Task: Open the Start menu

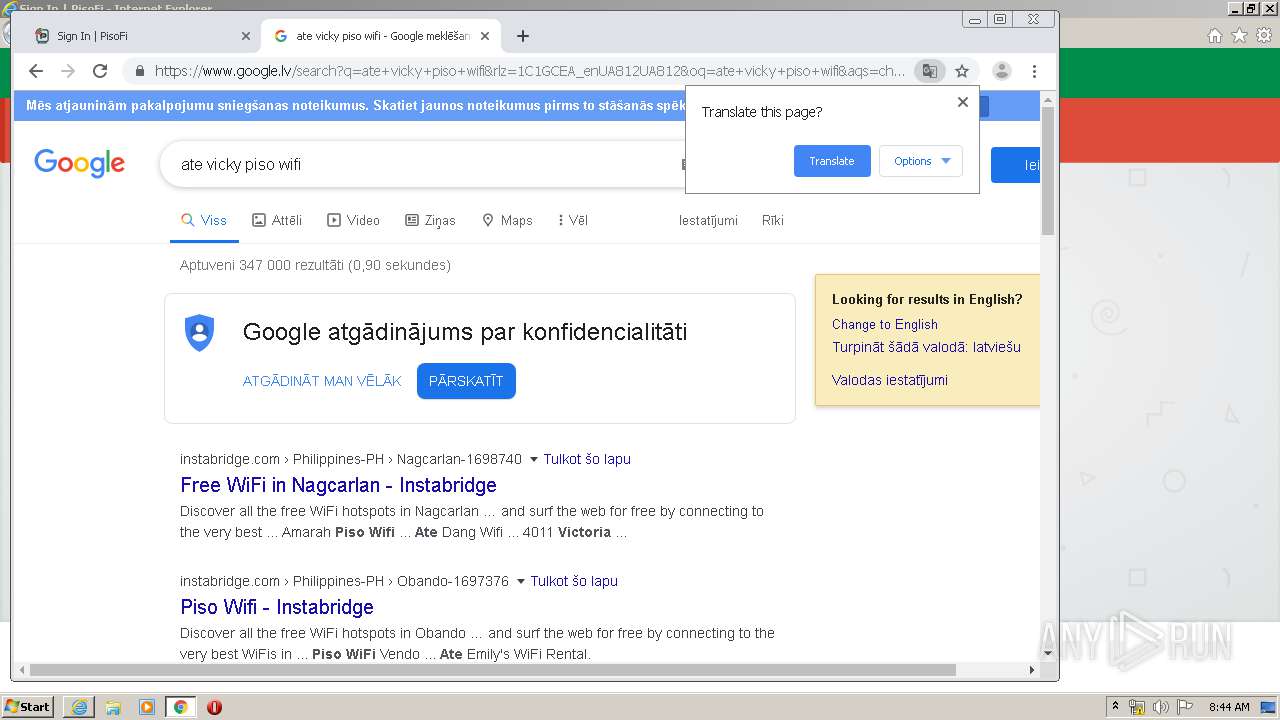Action: tap(27, 707)
